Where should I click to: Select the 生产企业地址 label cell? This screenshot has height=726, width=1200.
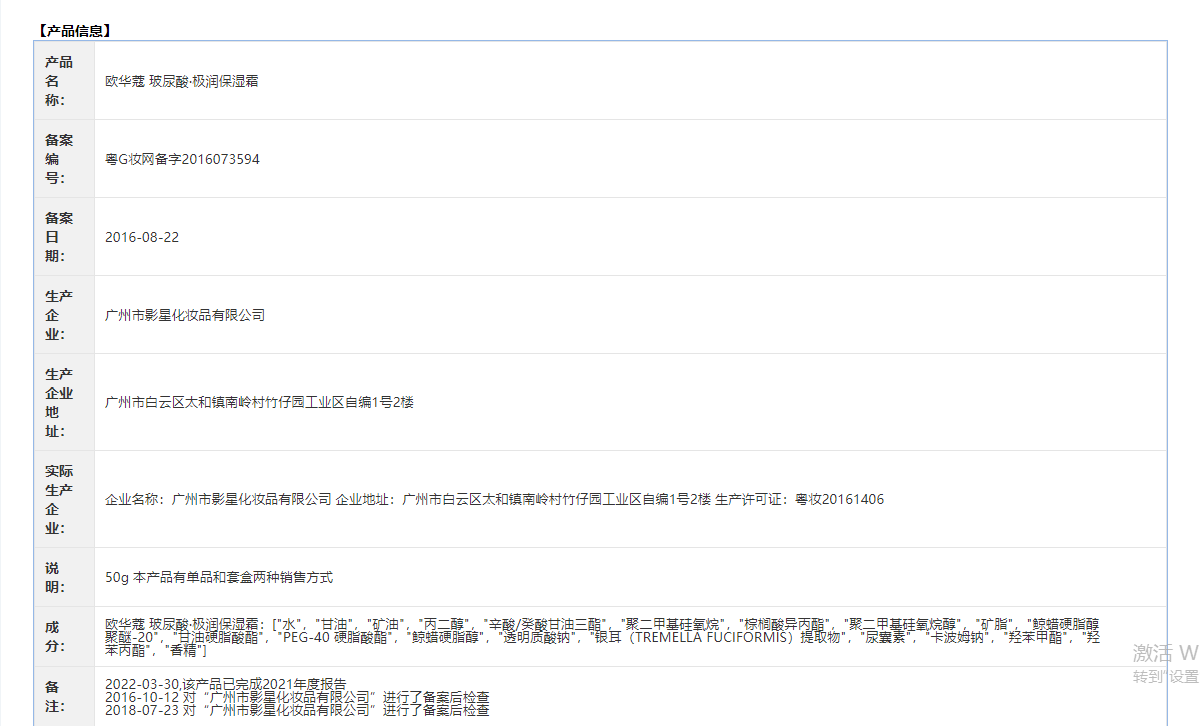tap(64, 402)
